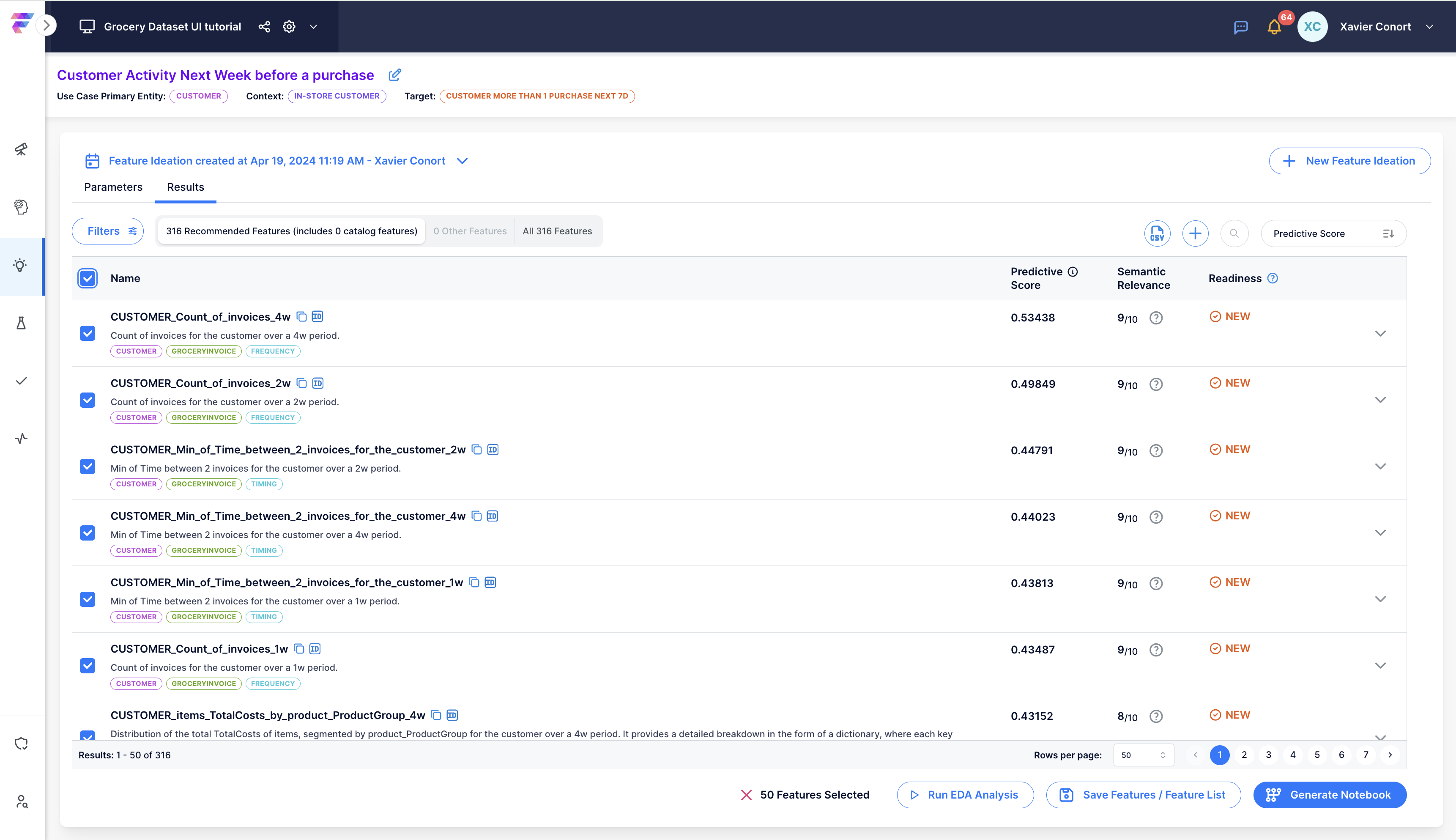
Task: Uncheck CUSTOMER_Count_of_invoices_4w row checkbox
Action: click(x=88, y=333)
